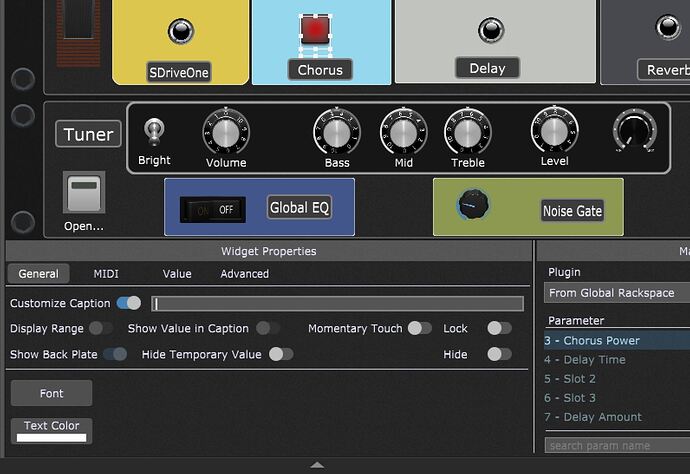The width and height of the screenshot is (690, 474).
Task: Click the Delay pedal LED button
Action: (x=491, y=30)
